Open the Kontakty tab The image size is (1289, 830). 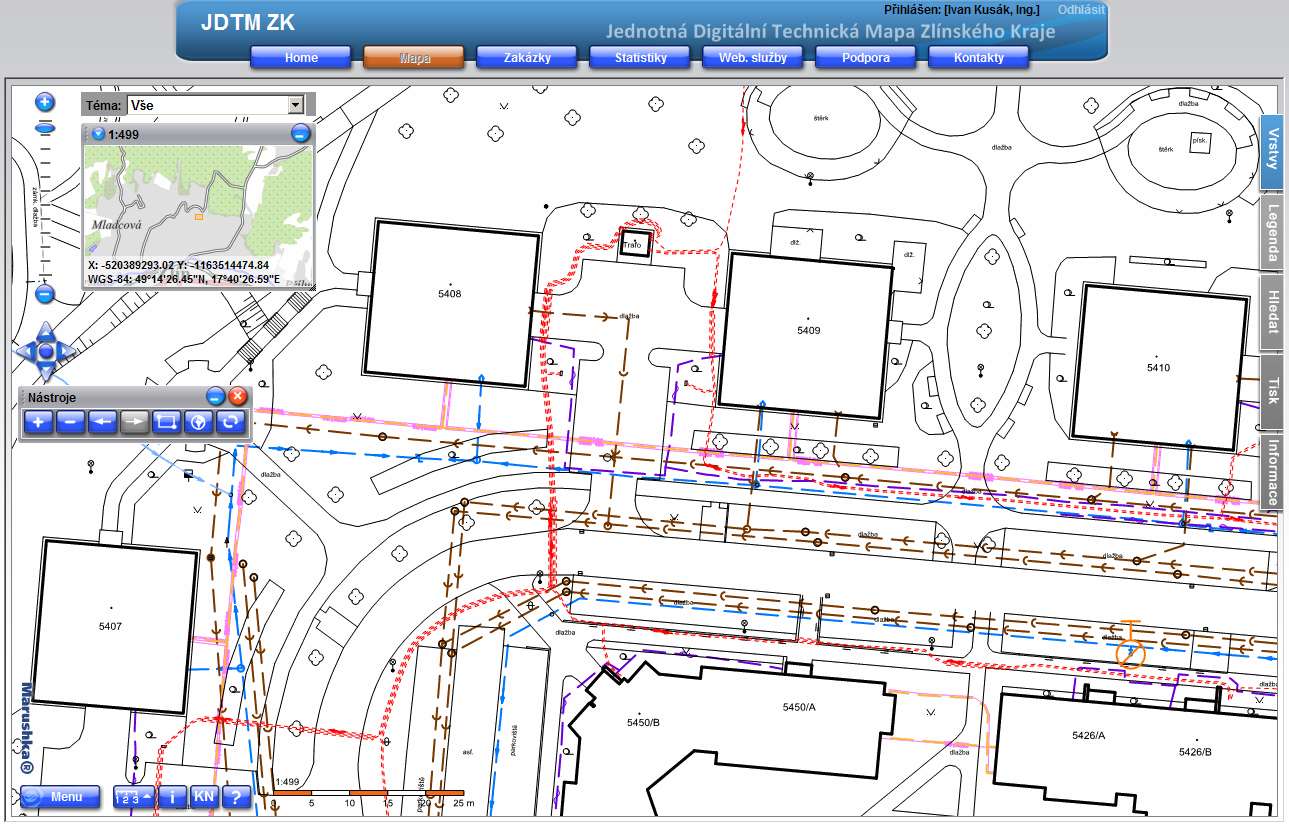coord(979,58)
